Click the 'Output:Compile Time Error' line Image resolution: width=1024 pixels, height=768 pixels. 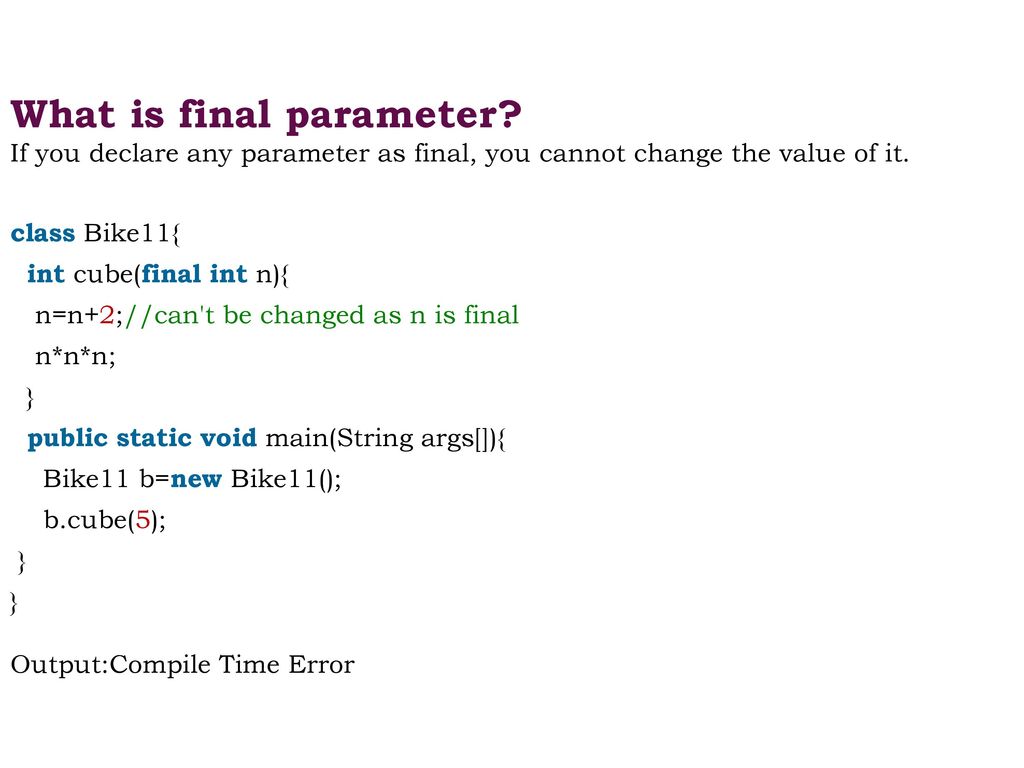pyautogui.click(x=183, y=665)
